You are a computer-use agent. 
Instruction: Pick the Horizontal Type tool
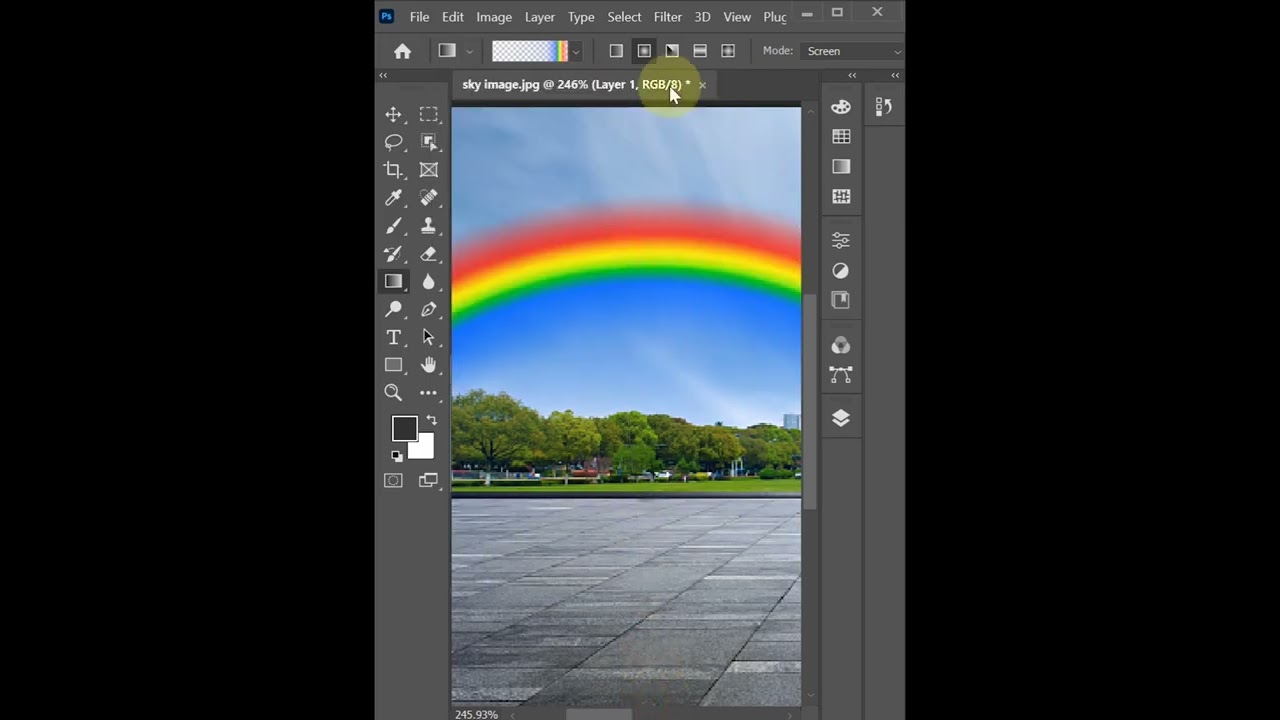point(393,338)
